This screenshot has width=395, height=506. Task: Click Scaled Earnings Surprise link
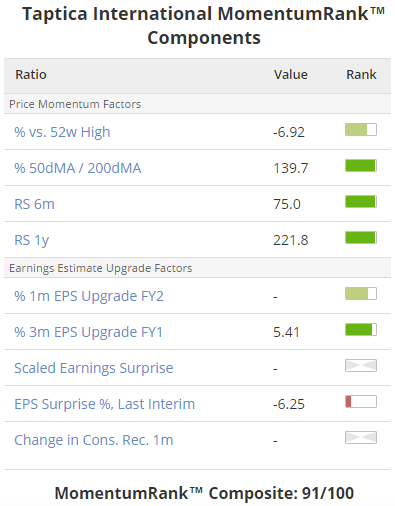click(94, 368)
